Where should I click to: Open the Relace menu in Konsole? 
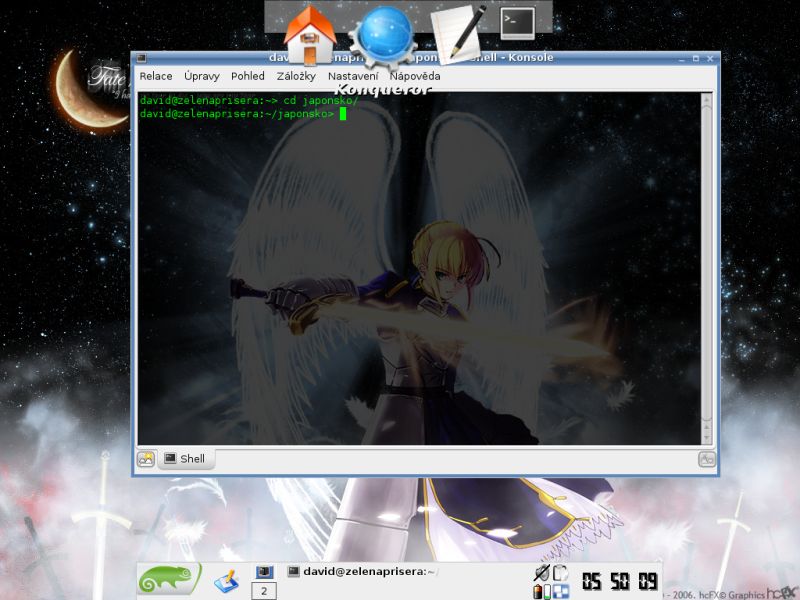(156, 76)
